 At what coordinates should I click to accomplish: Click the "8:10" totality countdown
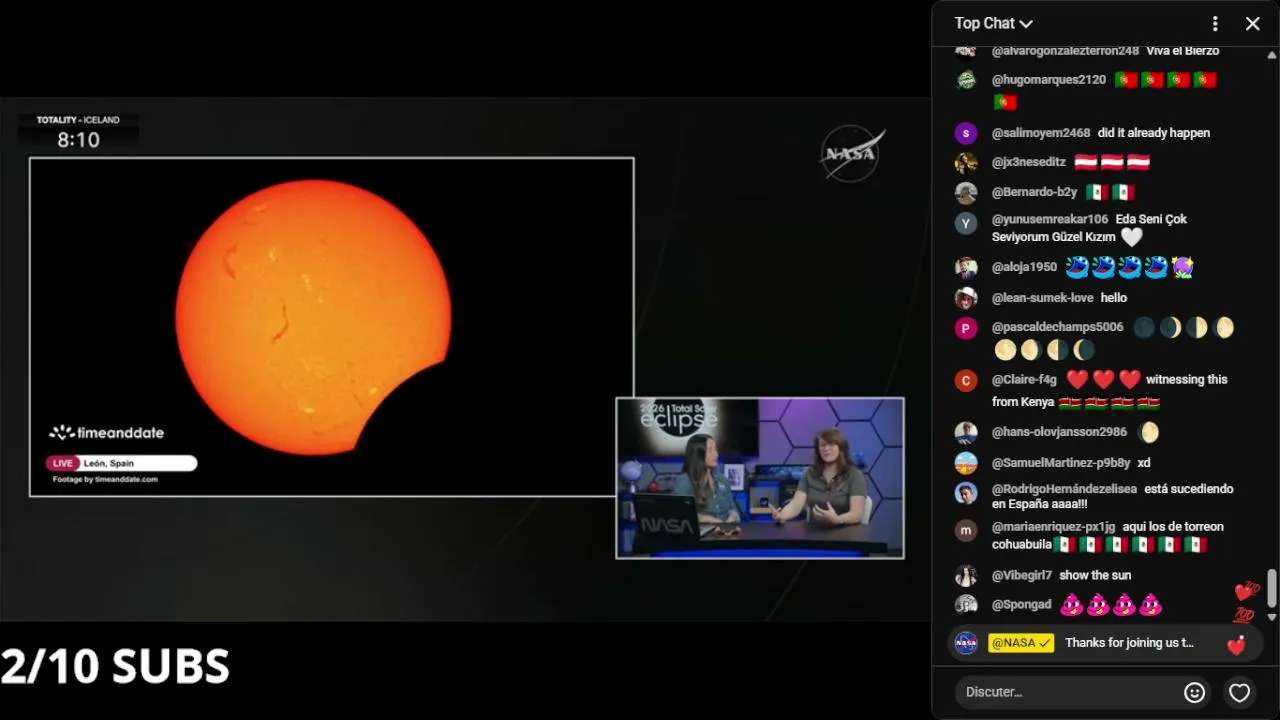coord(78,140)
